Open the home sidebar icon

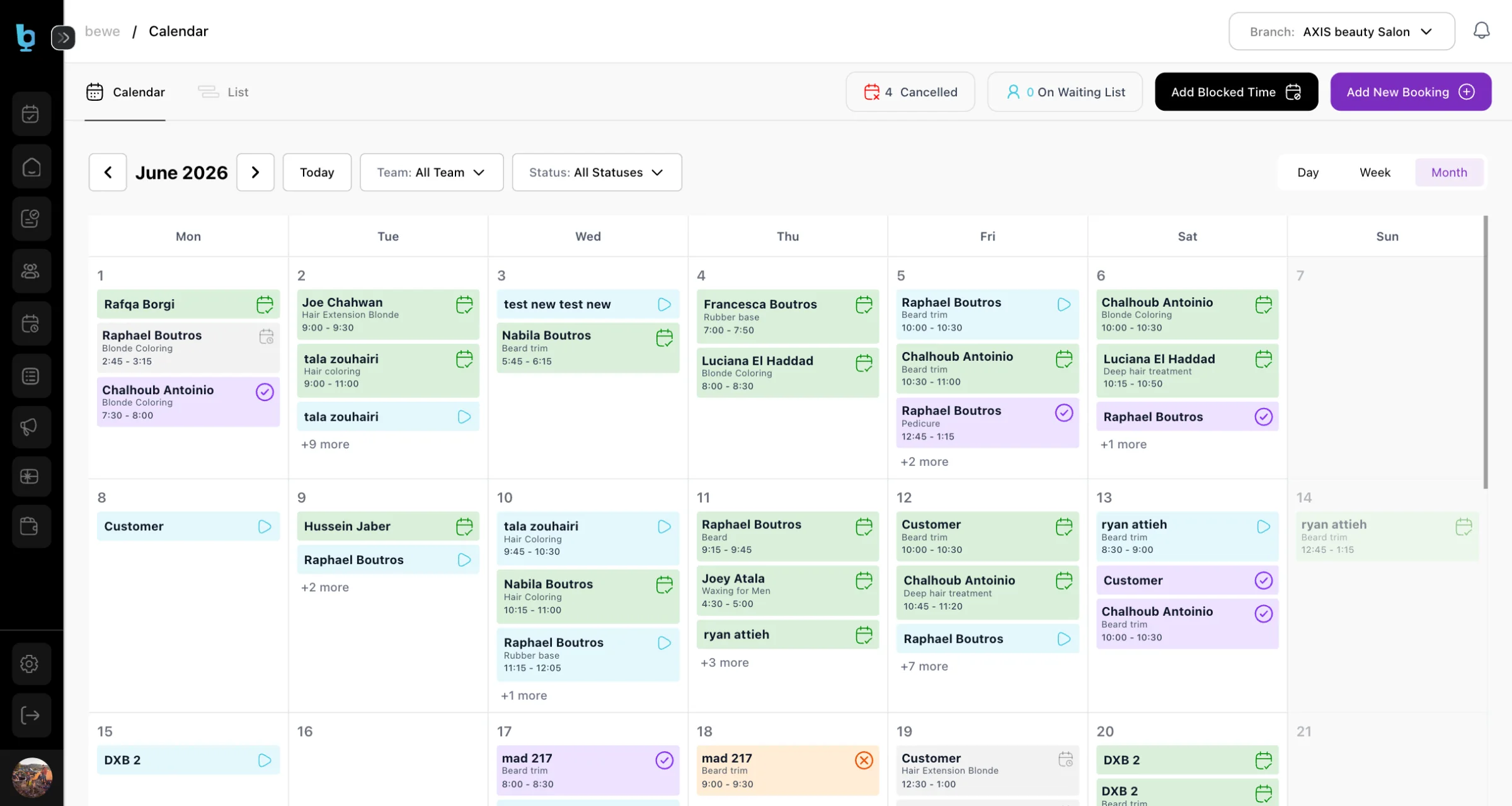pyautogui.click(x=31, y=167)
